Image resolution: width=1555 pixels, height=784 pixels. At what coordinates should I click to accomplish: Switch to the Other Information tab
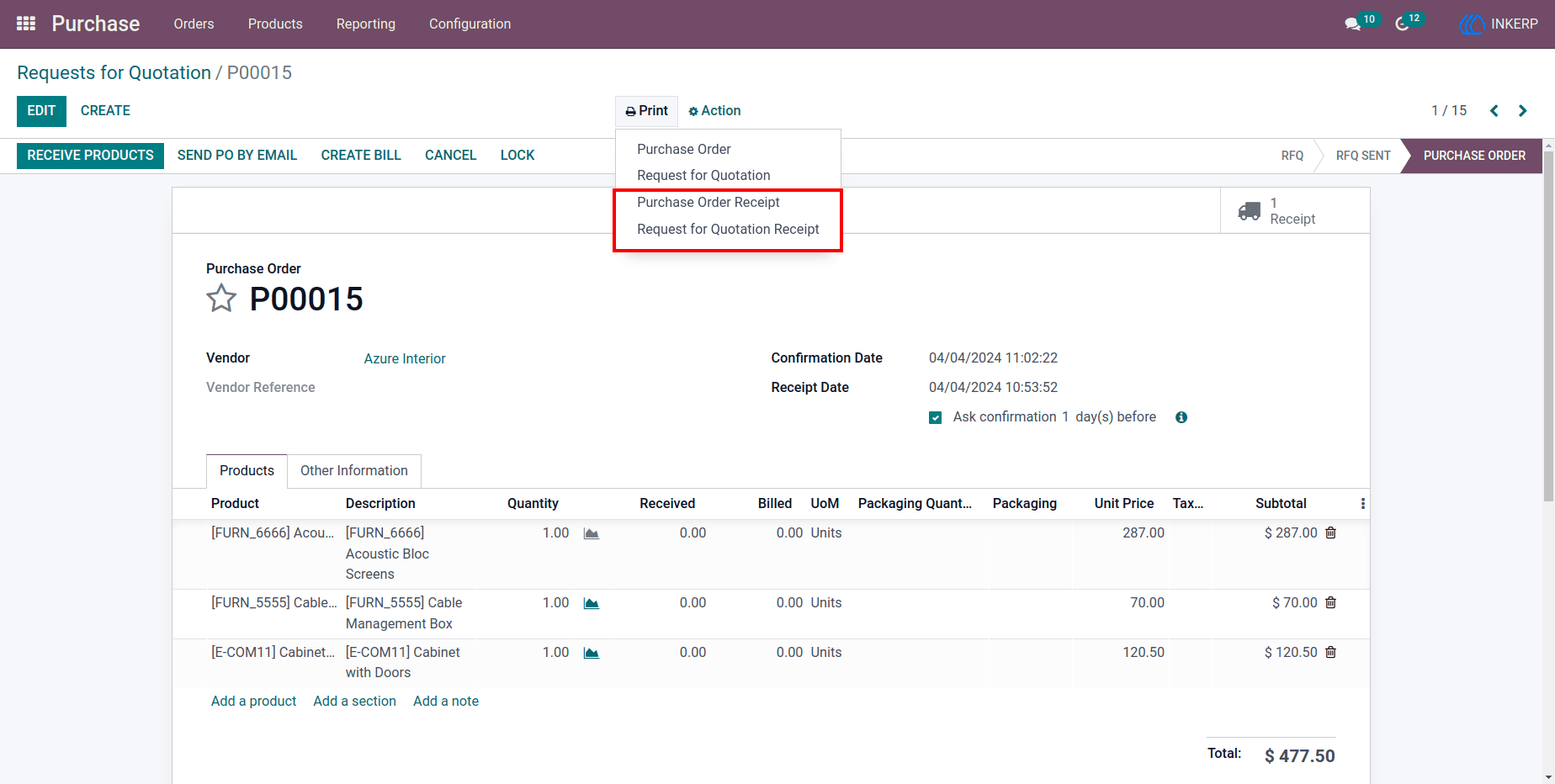(x=354, y=471)
